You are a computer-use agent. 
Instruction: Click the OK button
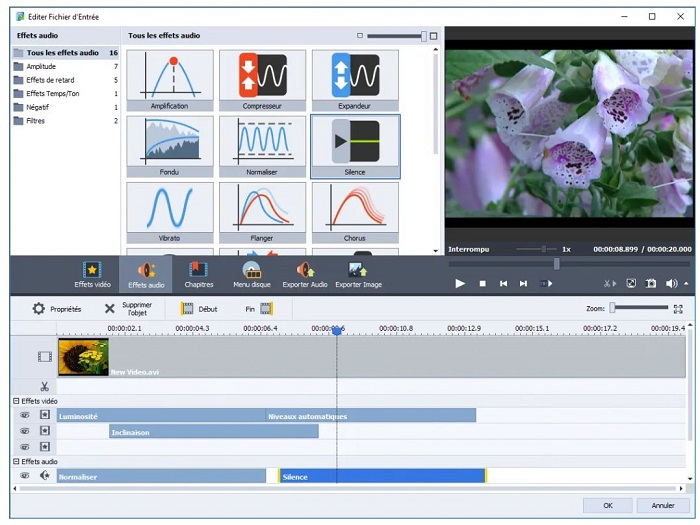[608, 505]
